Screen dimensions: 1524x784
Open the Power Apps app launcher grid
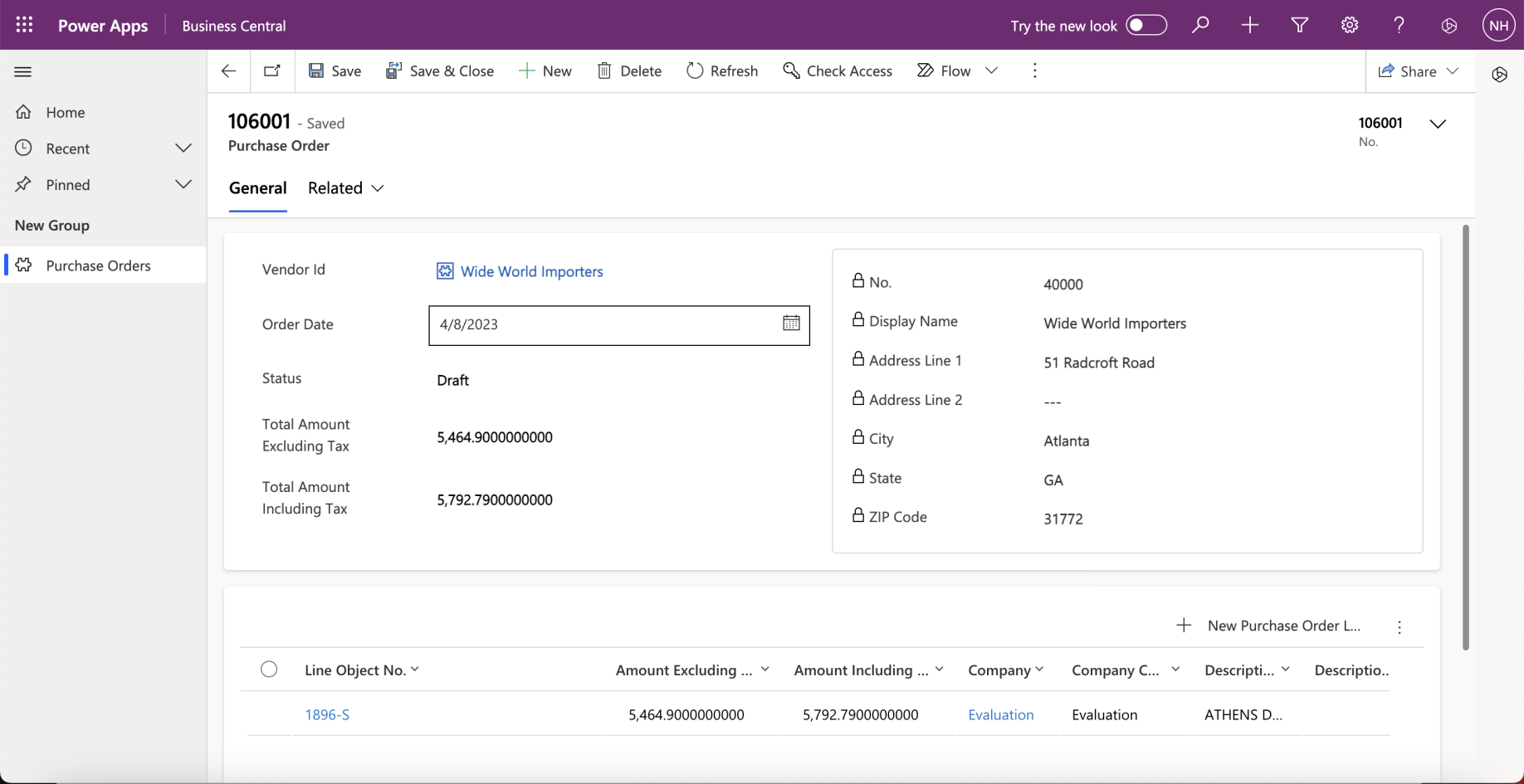tap(24, 25)
